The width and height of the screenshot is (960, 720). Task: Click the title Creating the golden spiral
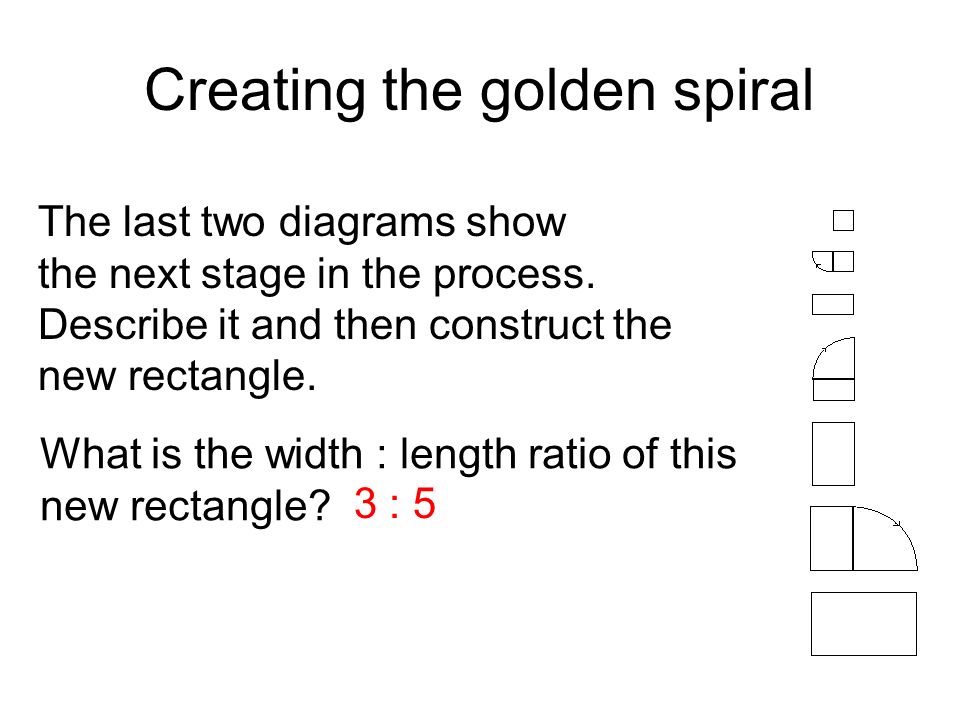pos(479,92)
